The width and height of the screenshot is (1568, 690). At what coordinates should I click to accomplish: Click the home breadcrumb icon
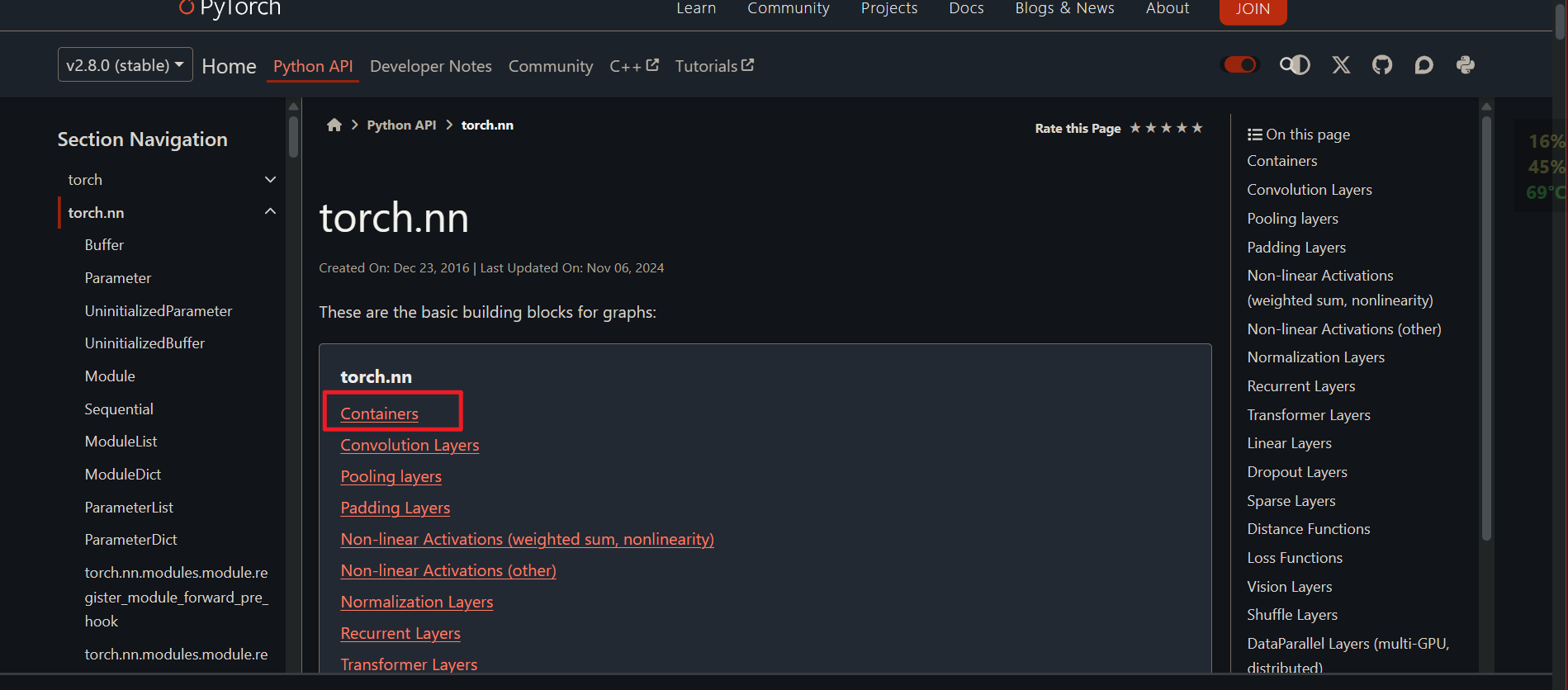334,125
